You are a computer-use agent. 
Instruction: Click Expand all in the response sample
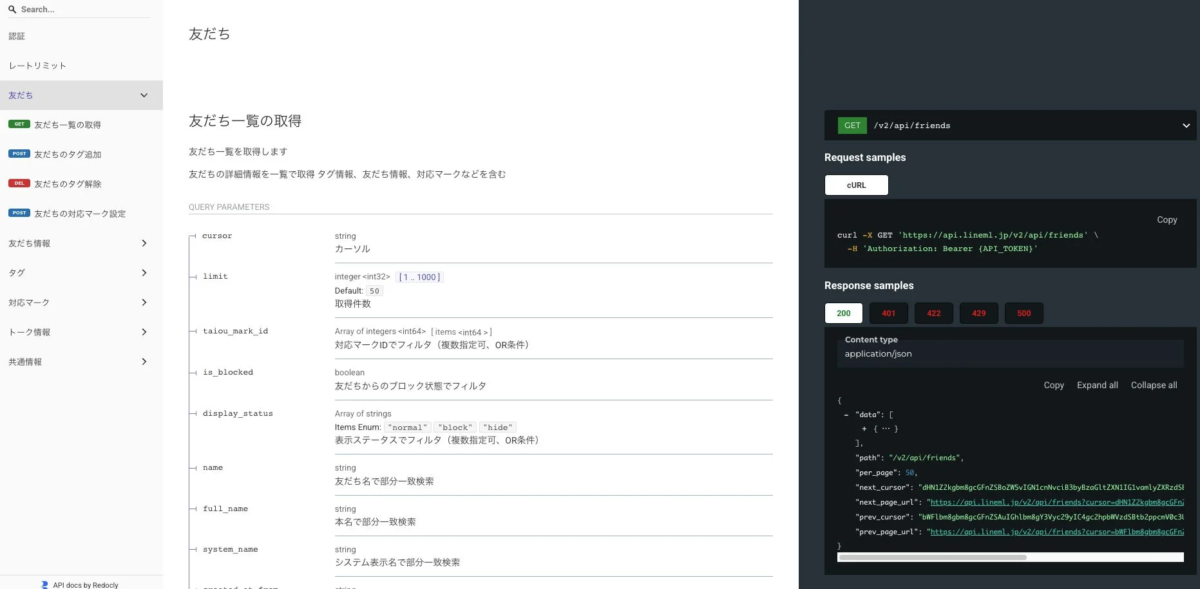[1099, 384]
